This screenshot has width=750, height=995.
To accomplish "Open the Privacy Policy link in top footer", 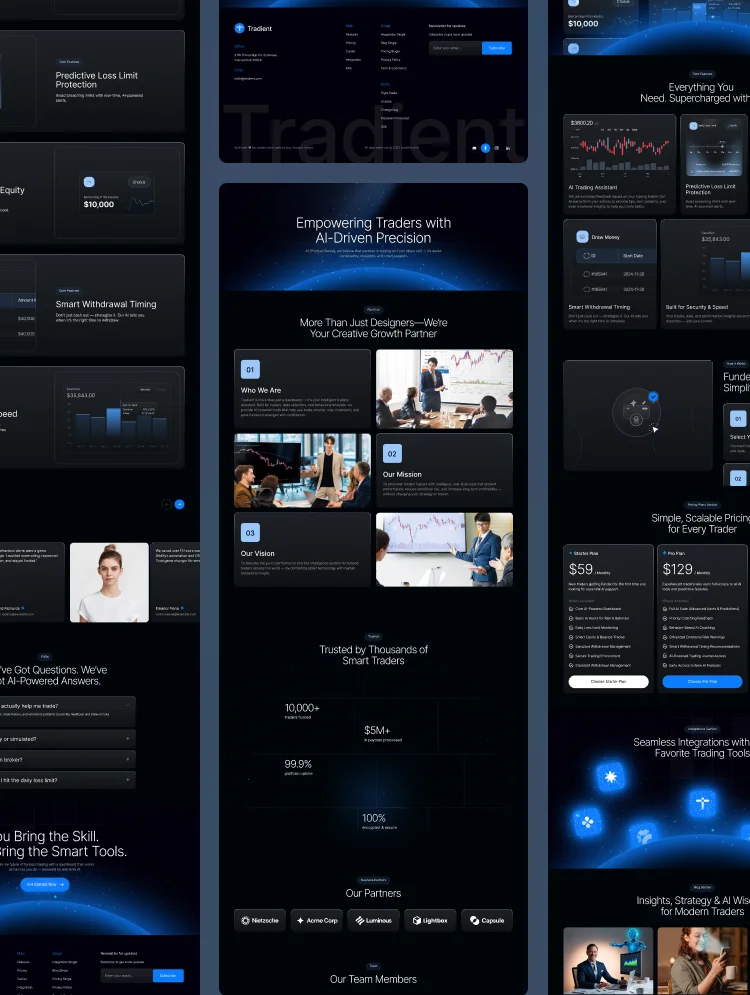I will coord(390,60).
